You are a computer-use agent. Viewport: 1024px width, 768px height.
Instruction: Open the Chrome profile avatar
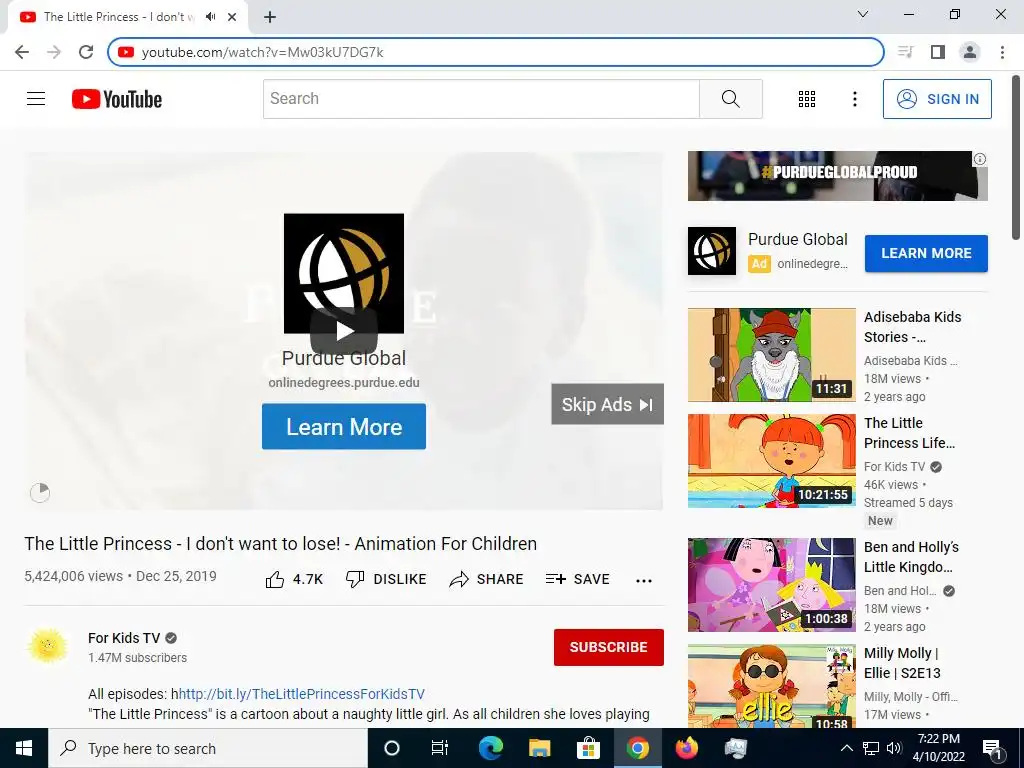[970, 52]
